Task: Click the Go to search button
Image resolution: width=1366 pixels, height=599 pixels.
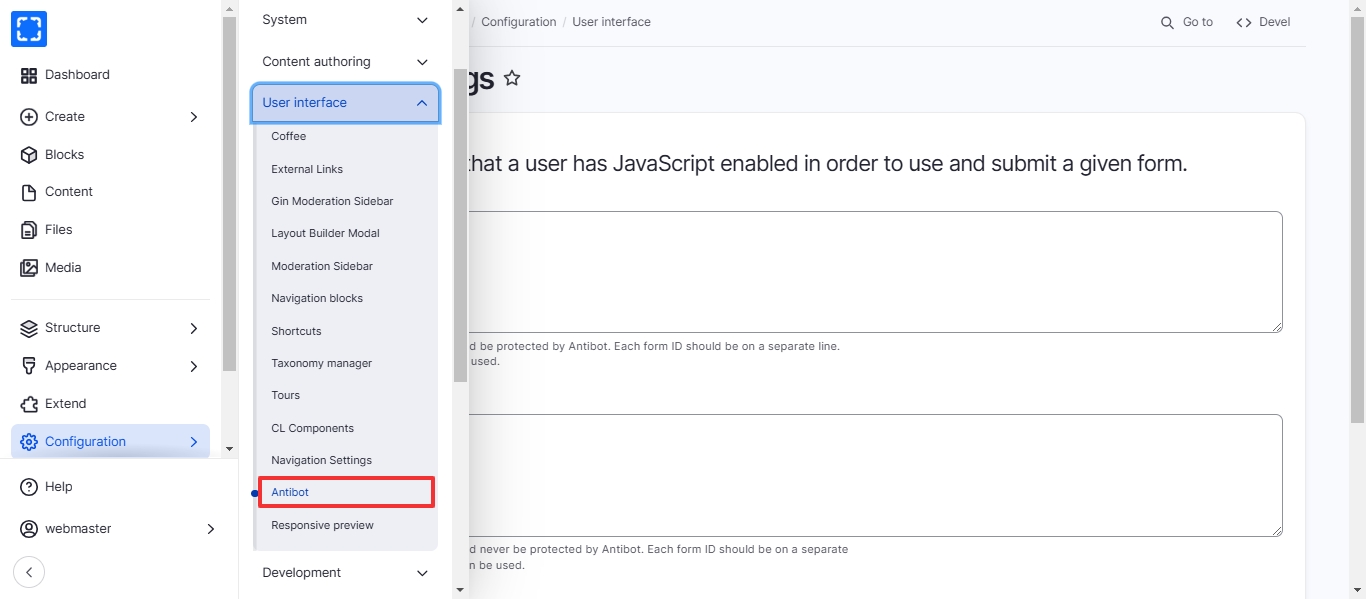Action: coord(1187,22)
